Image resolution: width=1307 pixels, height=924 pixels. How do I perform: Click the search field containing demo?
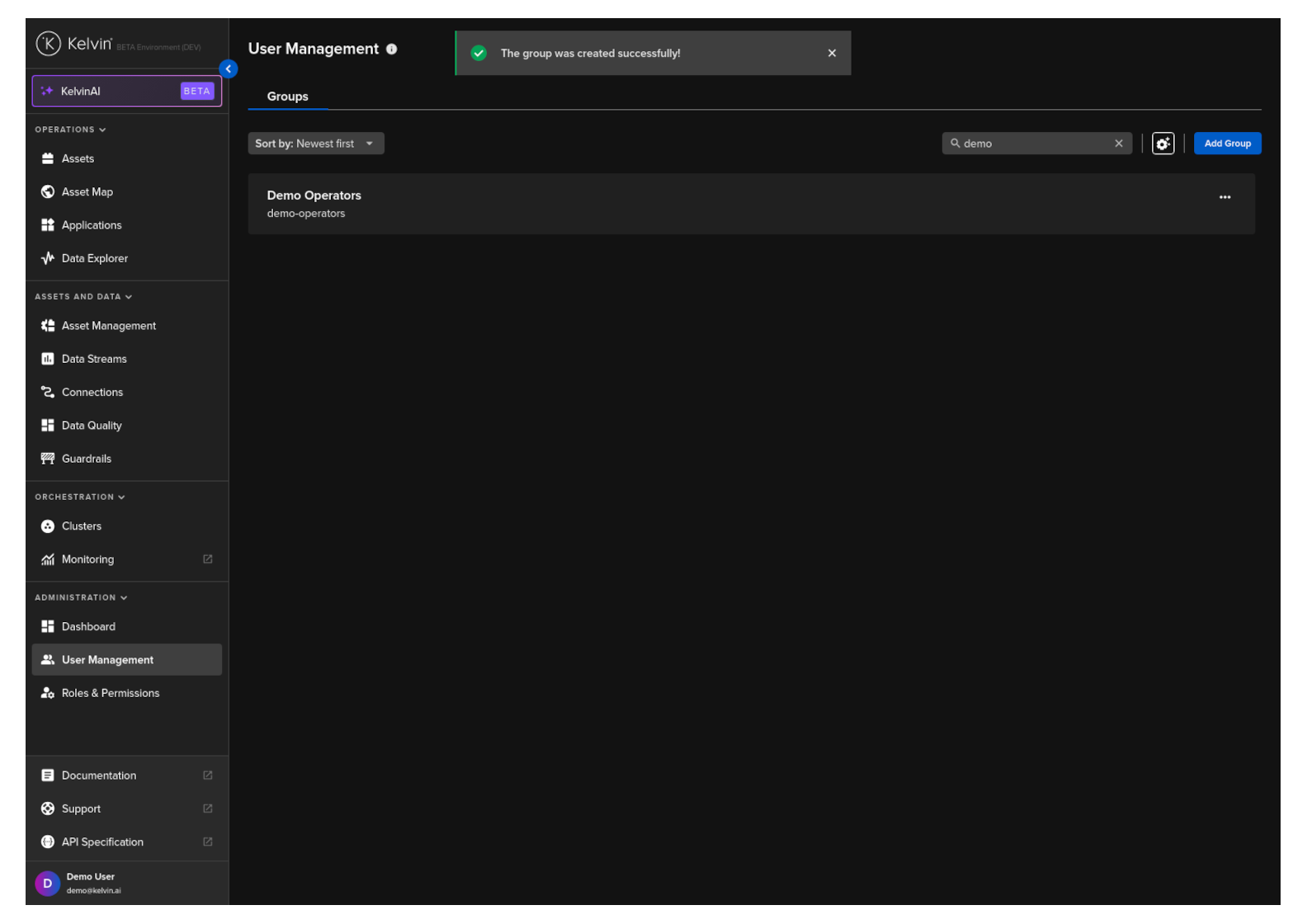[x=1036, y=144]
